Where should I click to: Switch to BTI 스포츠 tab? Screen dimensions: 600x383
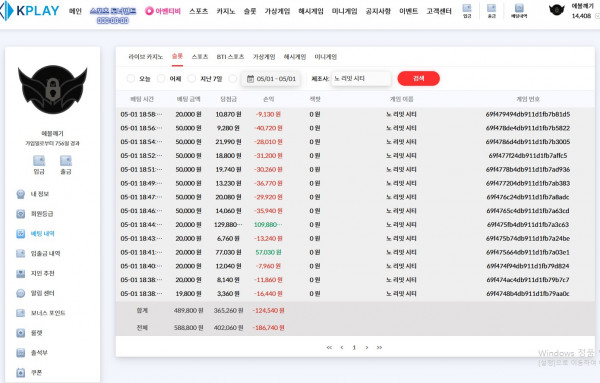230,57
